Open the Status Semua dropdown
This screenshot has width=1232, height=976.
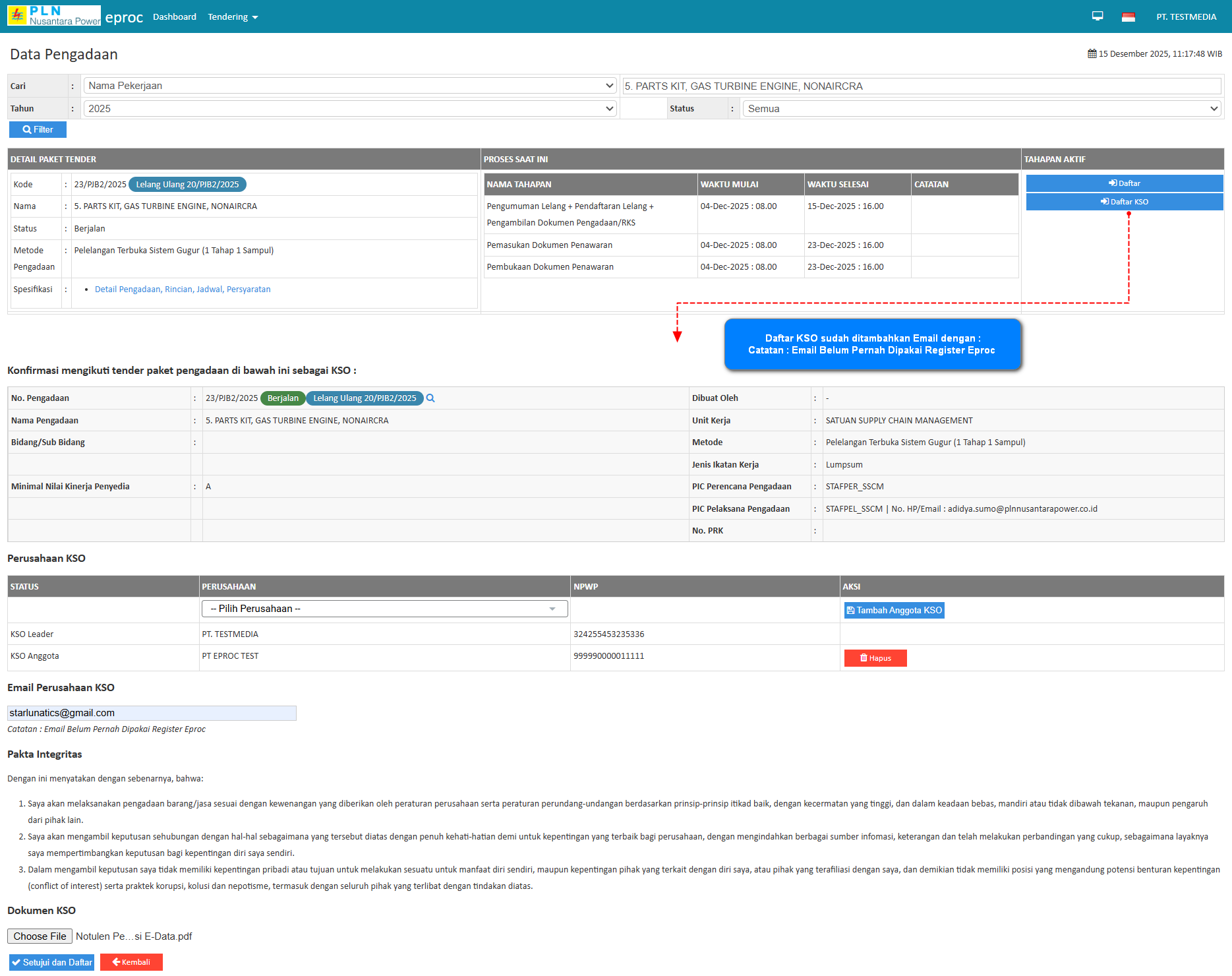pyautogui.click(x=981, y=109)
